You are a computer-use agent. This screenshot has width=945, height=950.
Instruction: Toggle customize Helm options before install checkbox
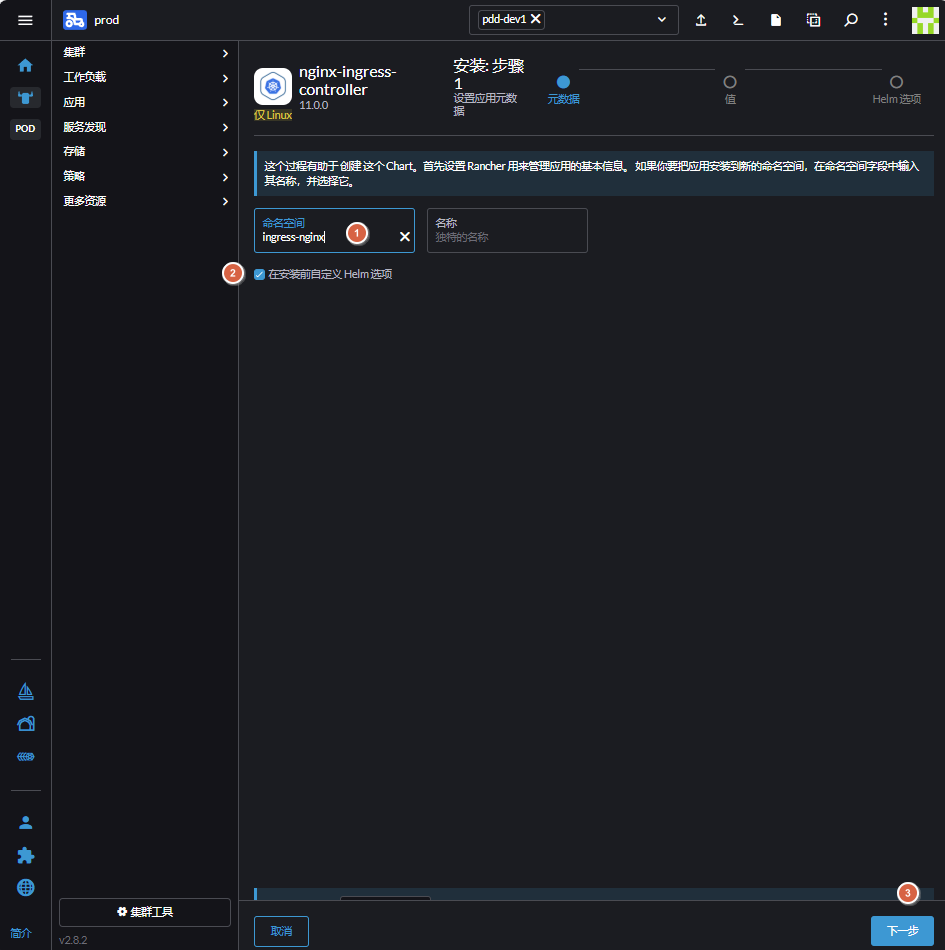260,274
